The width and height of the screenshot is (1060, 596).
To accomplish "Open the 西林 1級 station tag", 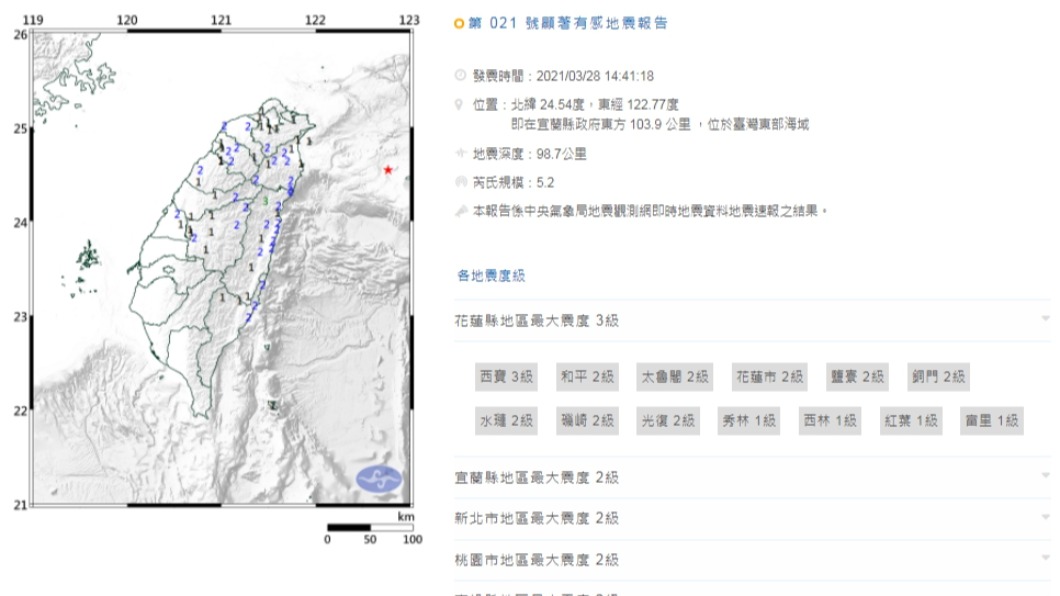I will (830, 421).
